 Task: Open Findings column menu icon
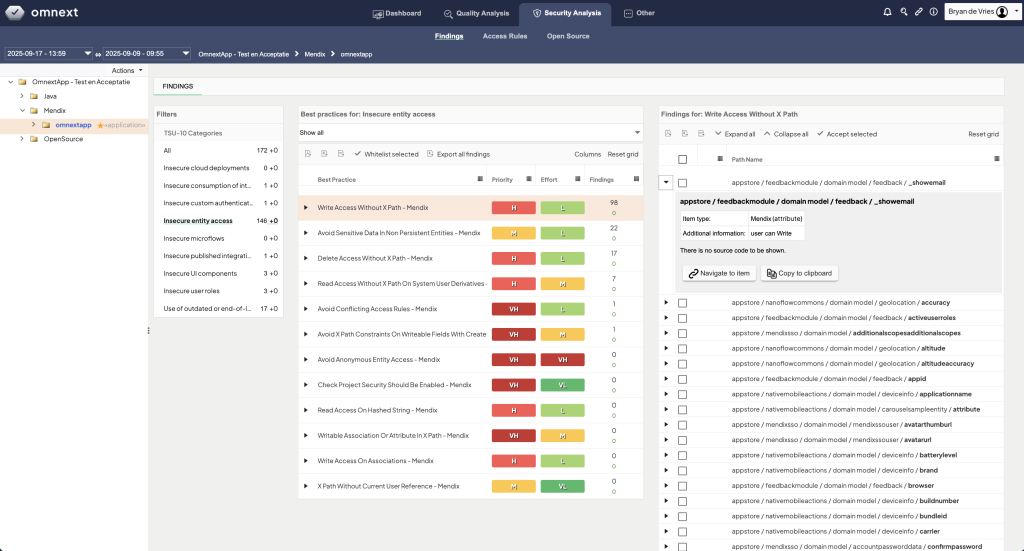pos(636,179)
